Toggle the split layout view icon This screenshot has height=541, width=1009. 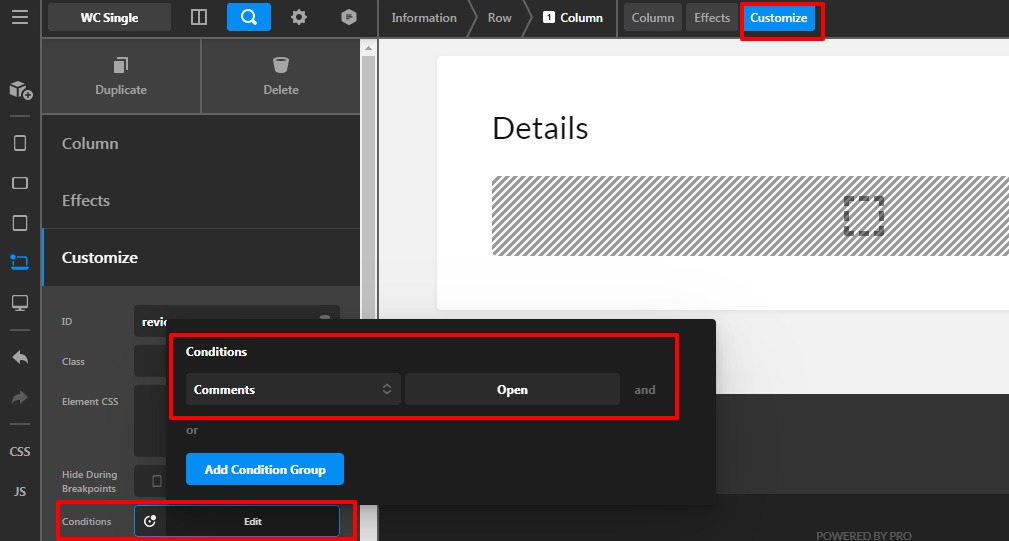pyautogui.click(x=199, y=17)
